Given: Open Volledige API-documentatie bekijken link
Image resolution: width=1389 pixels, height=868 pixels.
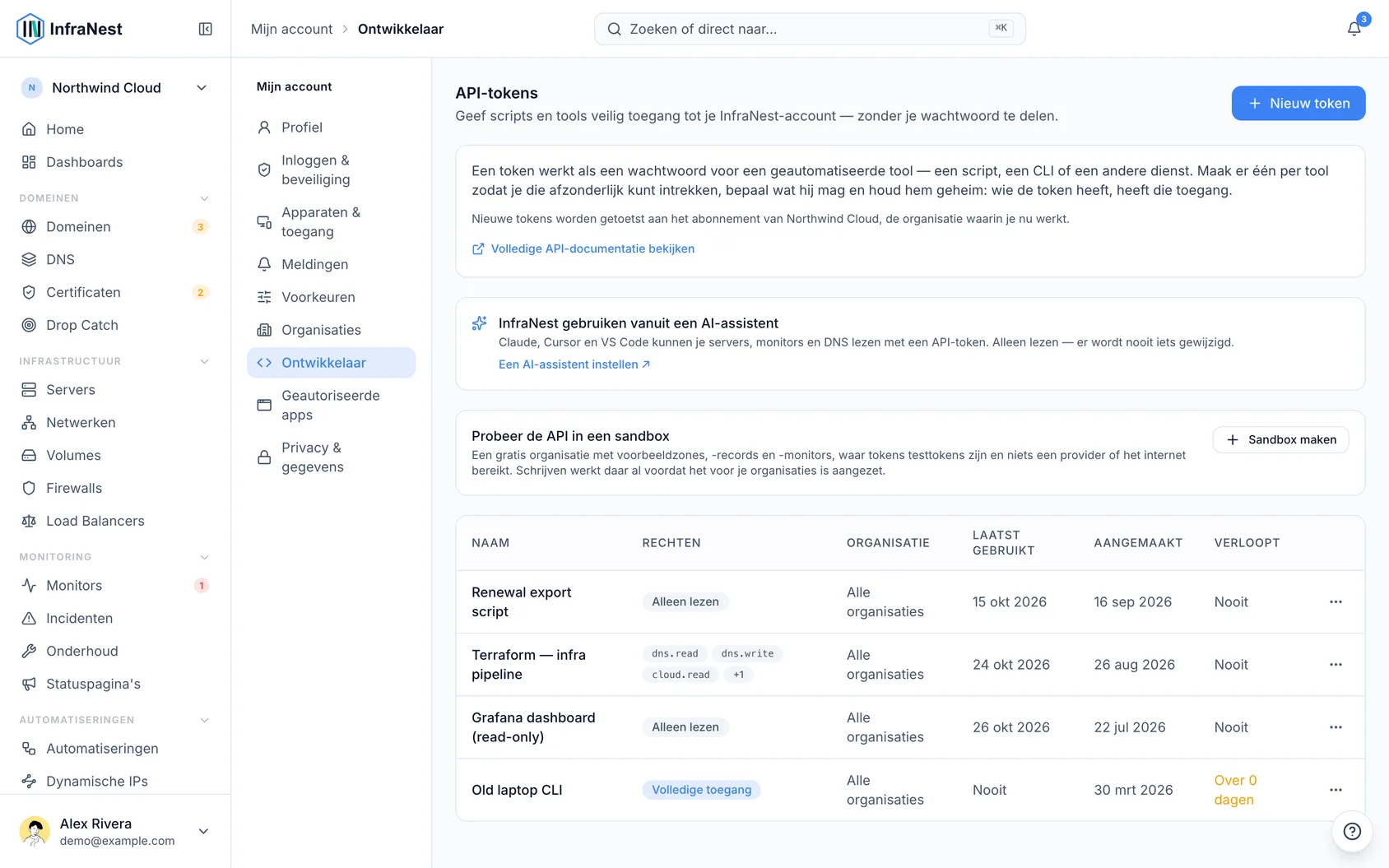Looking at the screenshot, I should click(x=583, y=248).
